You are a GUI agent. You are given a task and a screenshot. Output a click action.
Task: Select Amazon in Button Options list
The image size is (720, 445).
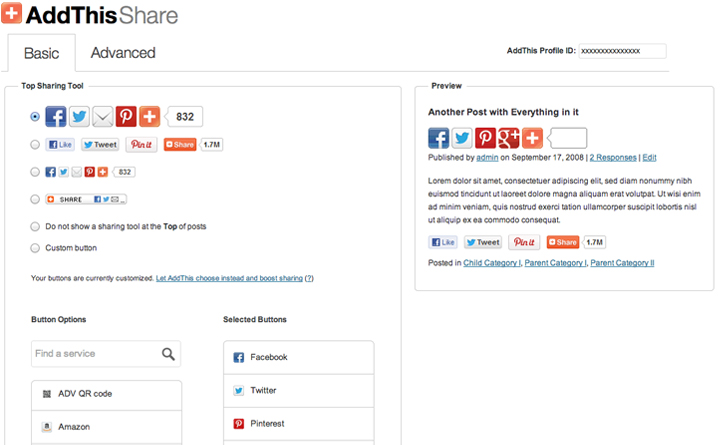pos(107,427)
